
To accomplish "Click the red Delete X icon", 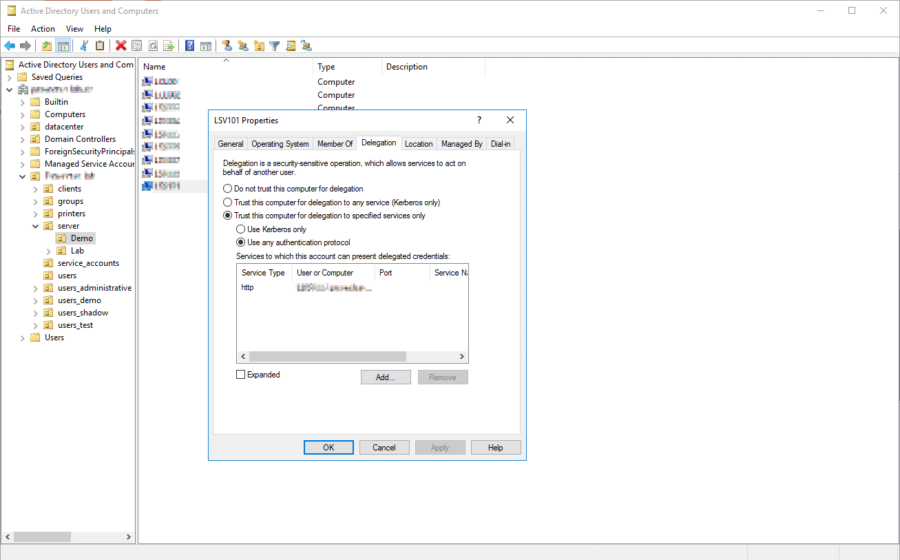I will tap(121, 46).
